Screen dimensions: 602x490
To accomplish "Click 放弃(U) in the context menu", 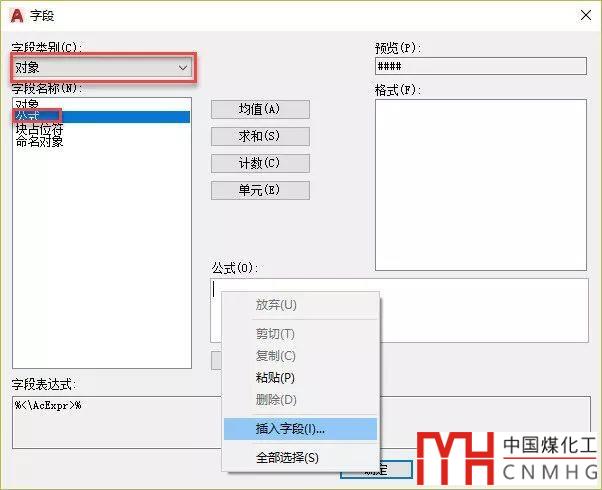I will click(276, 305).
